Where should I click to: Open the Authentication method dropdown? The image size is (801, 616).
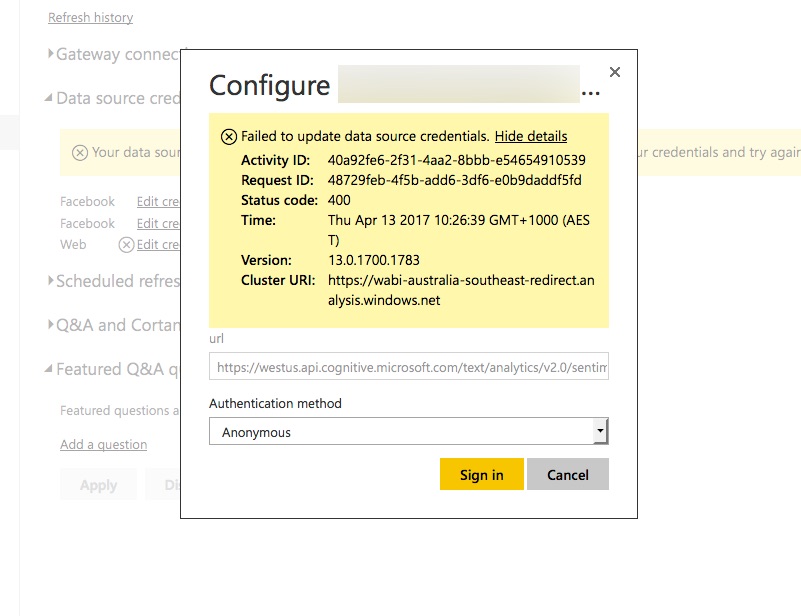coord(409,432)
